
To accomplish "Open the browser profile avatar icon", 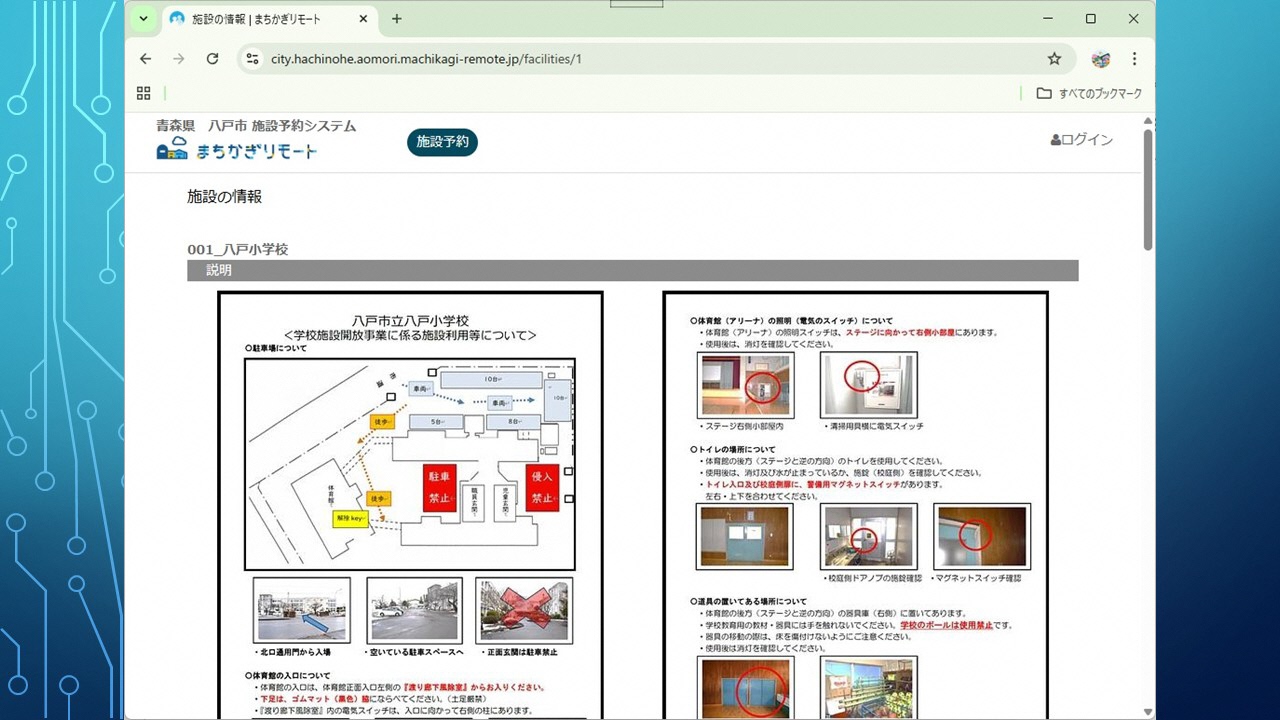I will (1100, 59).
